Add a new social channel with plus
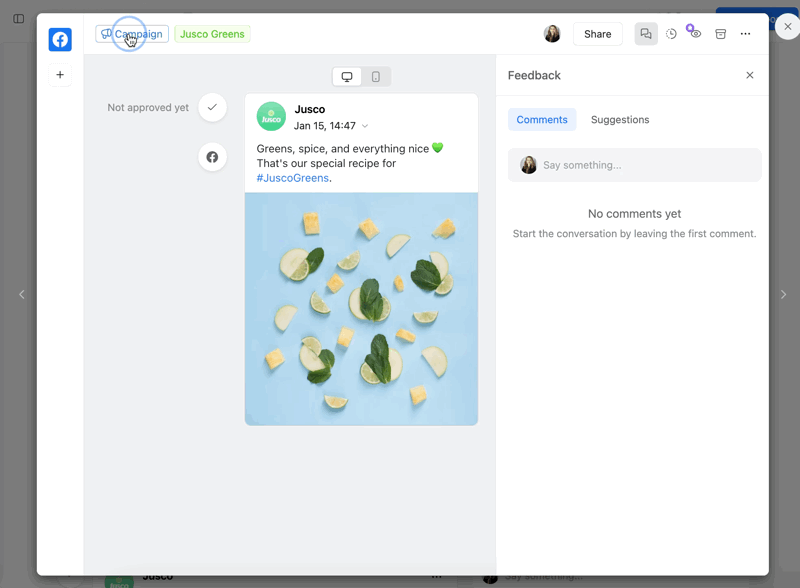This screenshot has height=588, width=800. [60, 75]
